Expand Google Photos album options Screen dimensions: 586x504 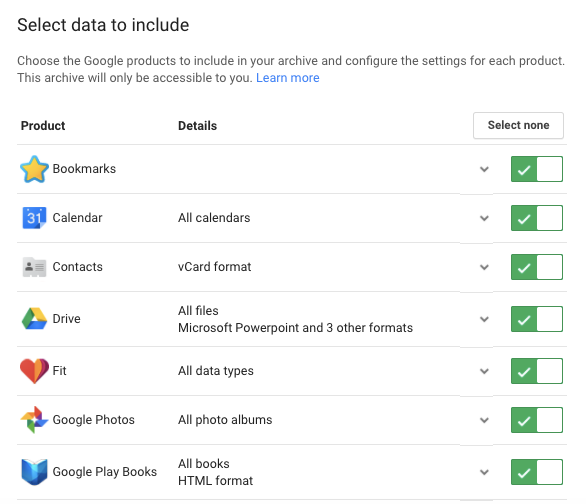[x=484, y=420]
